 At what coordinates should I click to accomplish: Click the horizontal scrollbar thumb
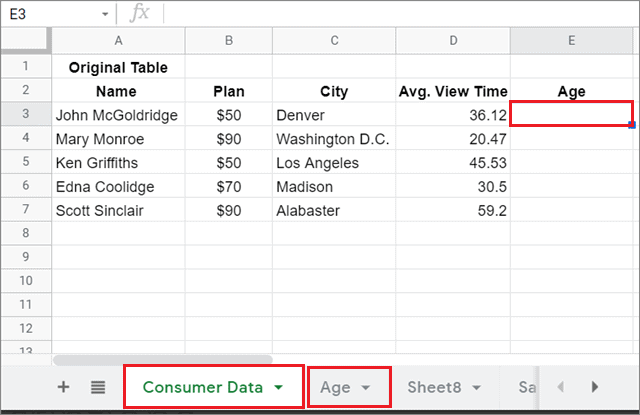pyautogui.click(x=162, y=358)
